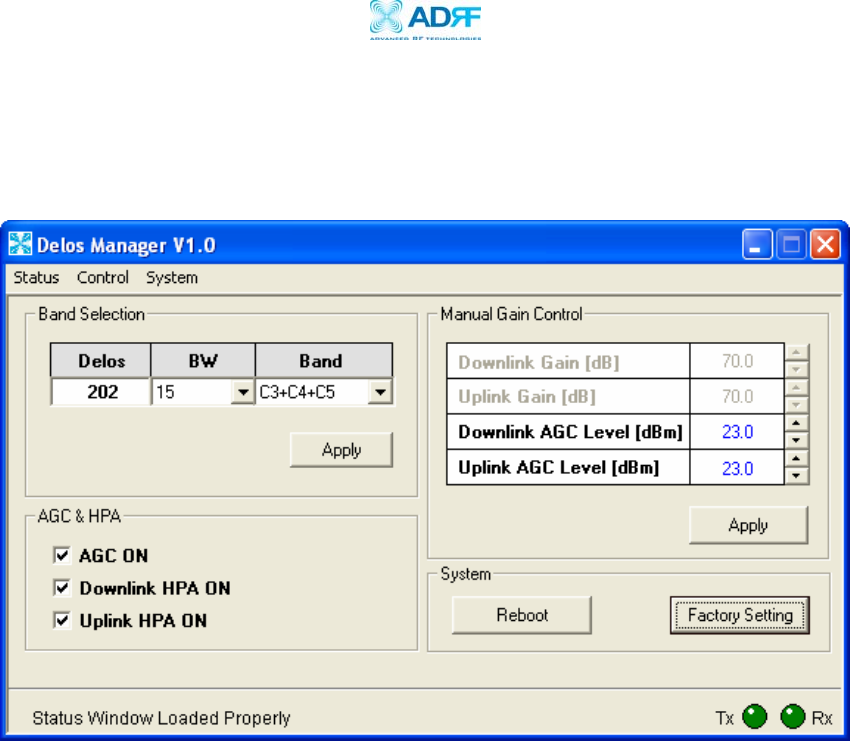Click the Delos field showing 202
850x741 pixels.
(101, 392)
